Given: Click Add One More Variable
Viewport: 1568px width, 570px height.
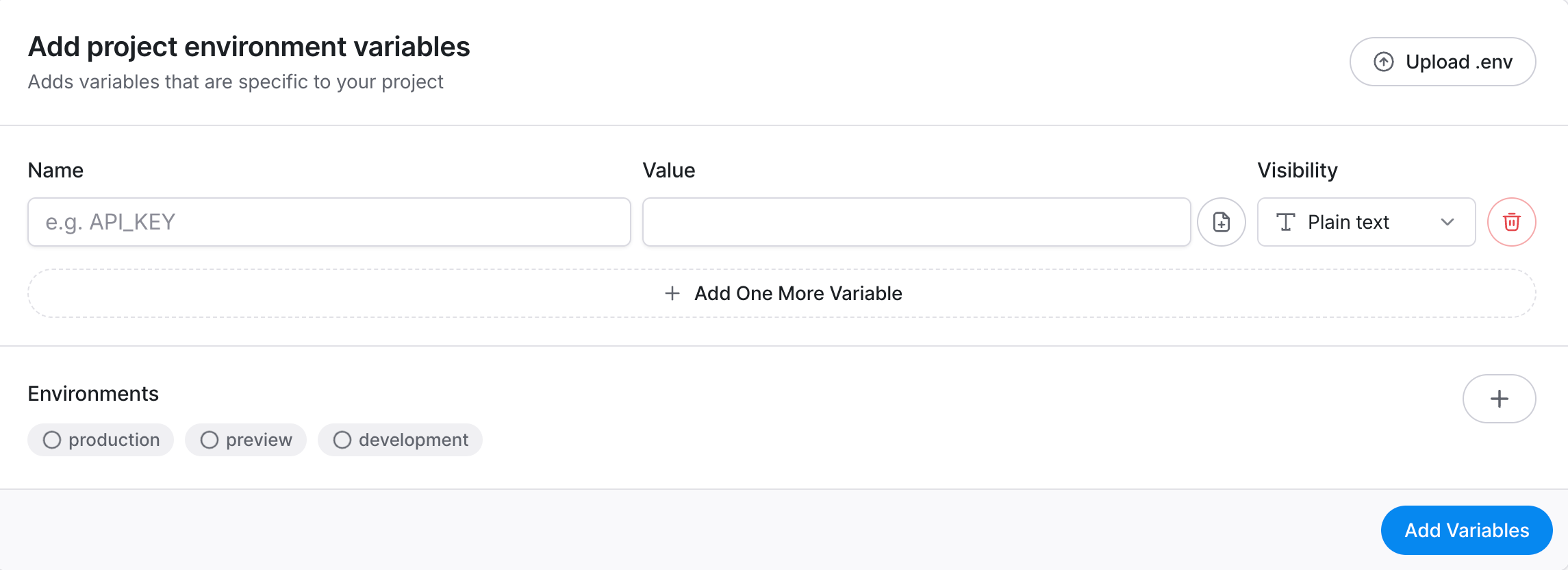Looking at the screenshot, I should pyautogui.click(x=798, y=293).
